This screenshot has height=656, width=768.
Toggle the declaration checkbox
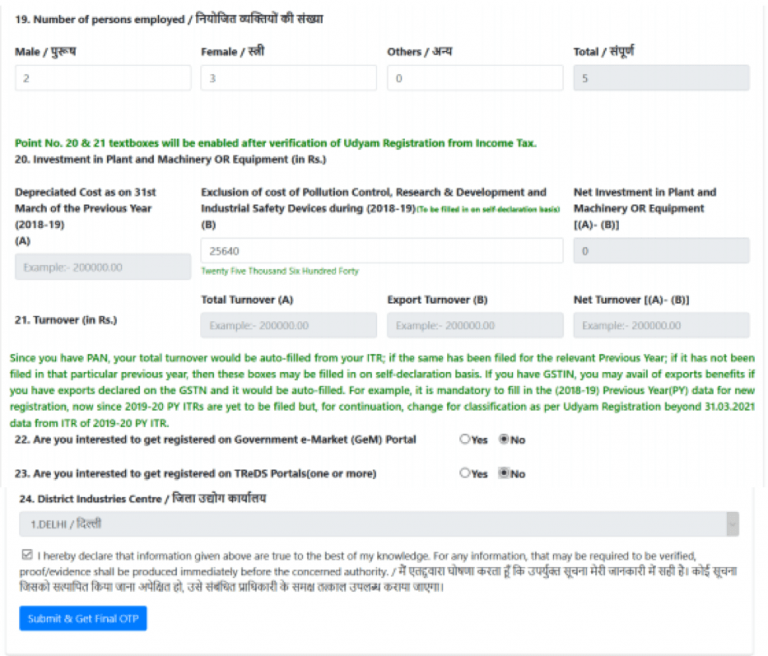26,554
